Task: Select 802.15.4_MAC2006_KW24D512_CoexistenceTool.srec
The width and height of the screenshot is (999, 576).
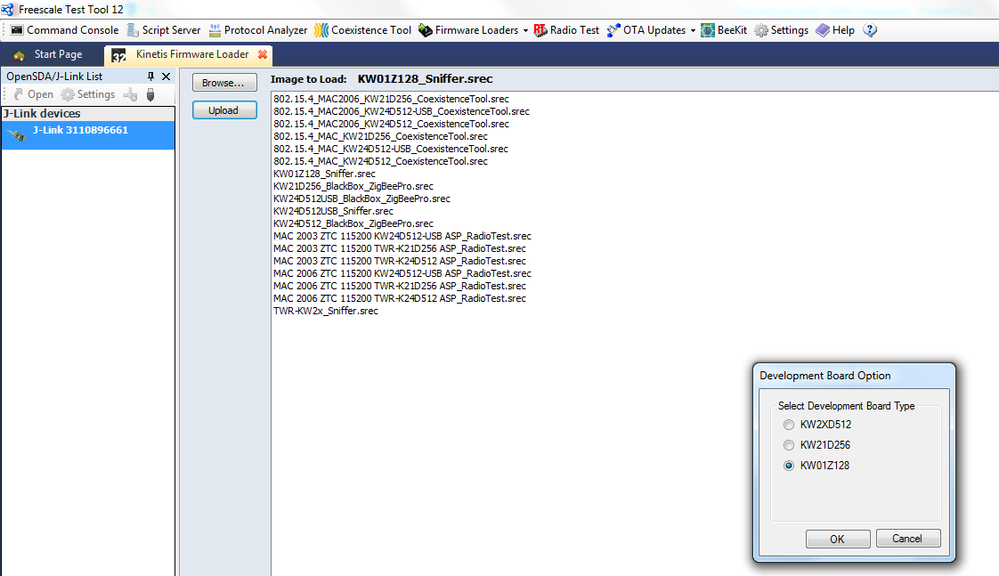Action: (x=391, y=124)
